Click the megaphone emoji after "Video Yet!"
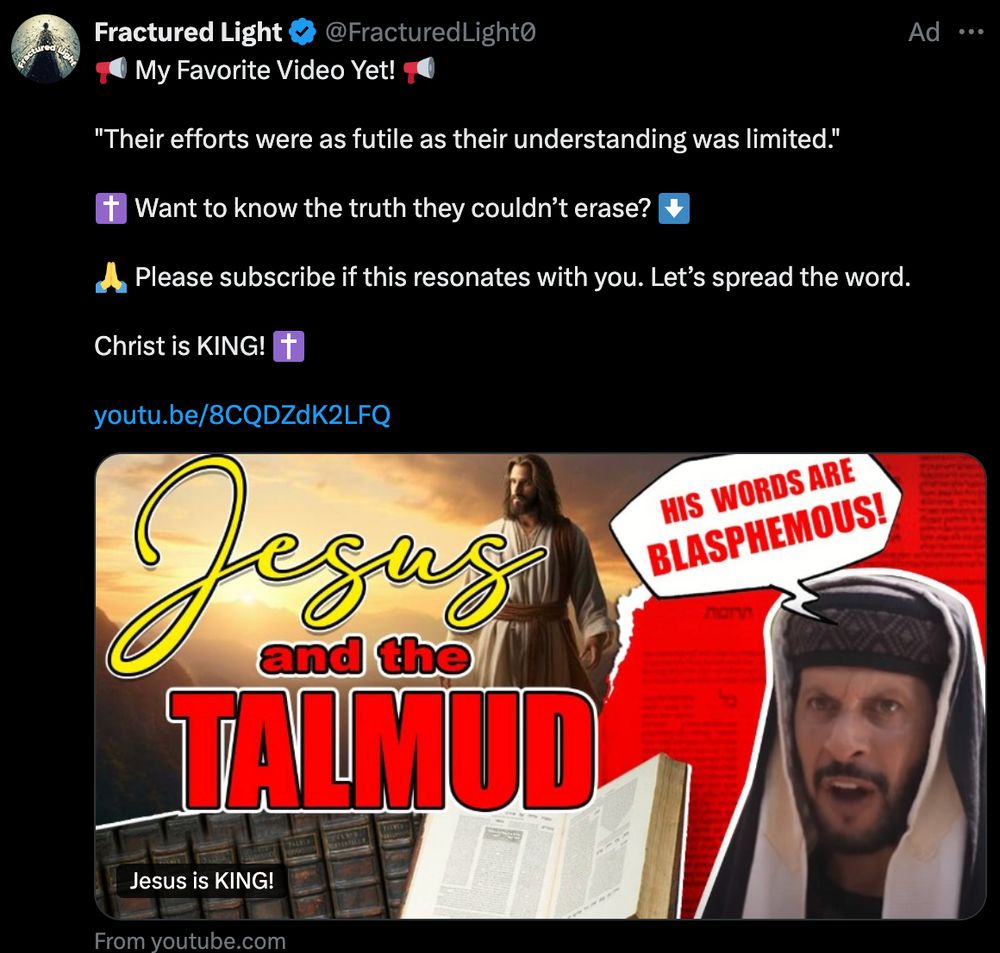 (419, 70)
